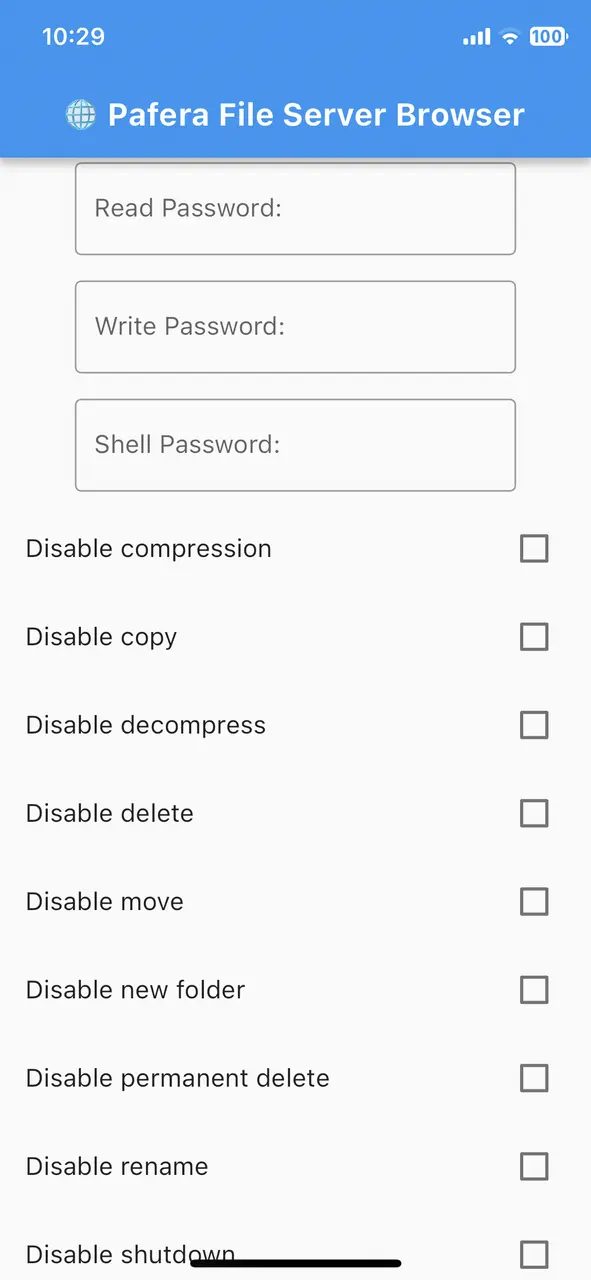Check the Disable move box

pos(534,902)
